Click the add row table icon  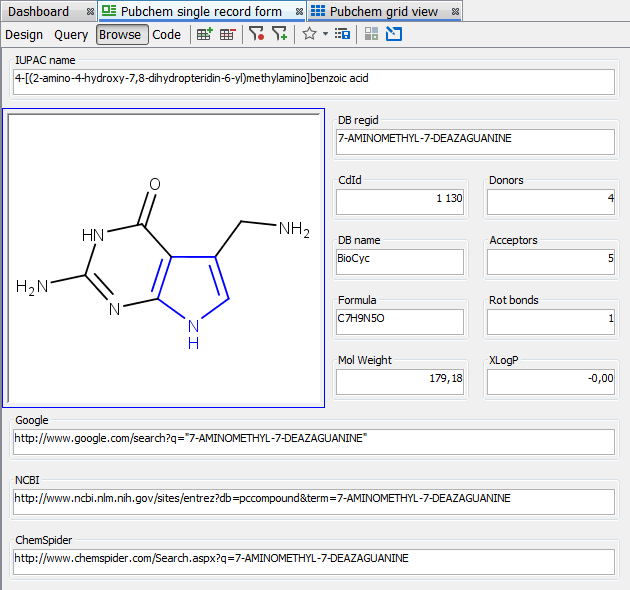click(204, 34)
